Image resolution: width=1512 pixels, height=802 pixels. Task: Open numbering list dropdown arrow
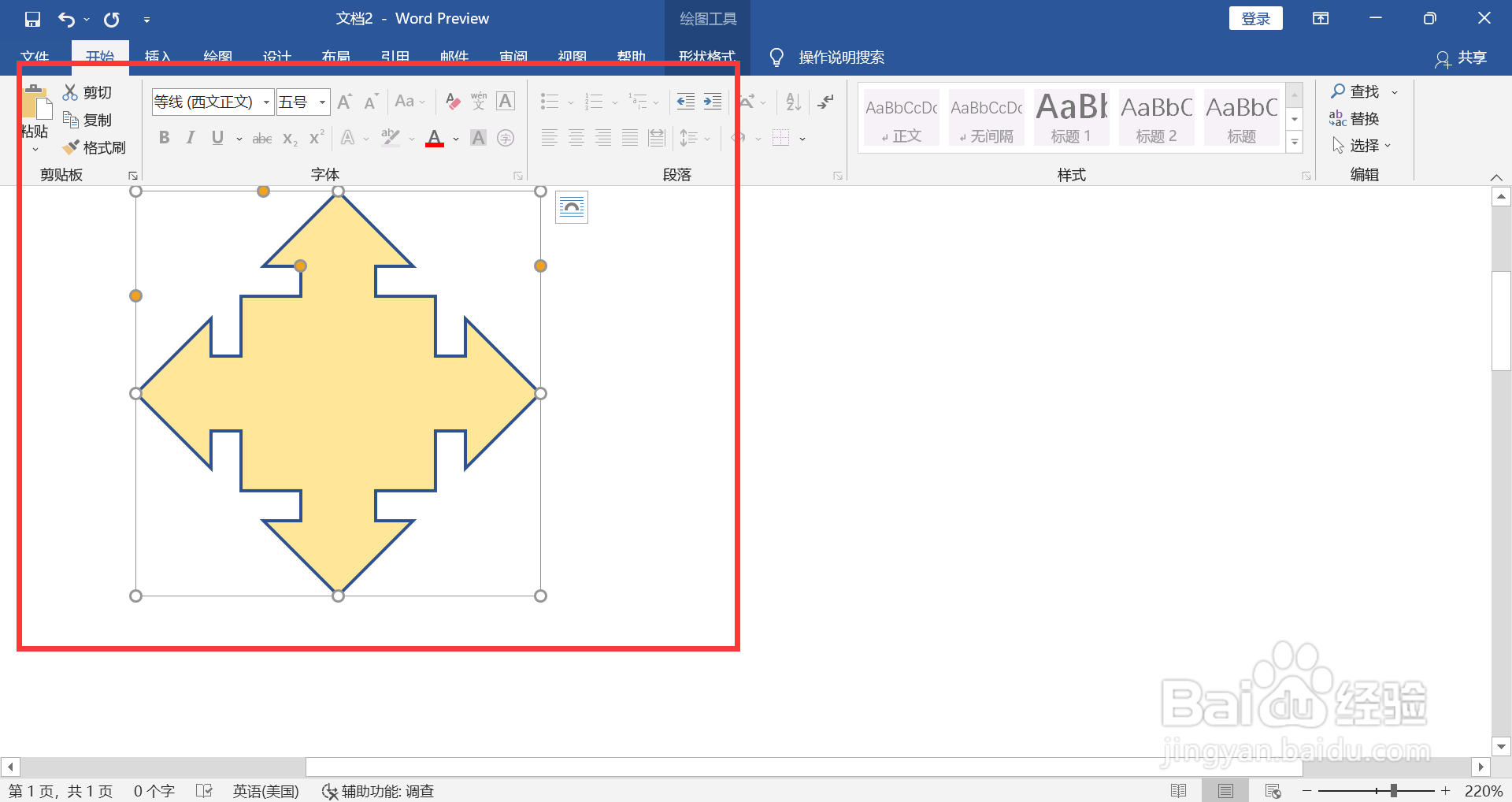[x=615, y=102]
